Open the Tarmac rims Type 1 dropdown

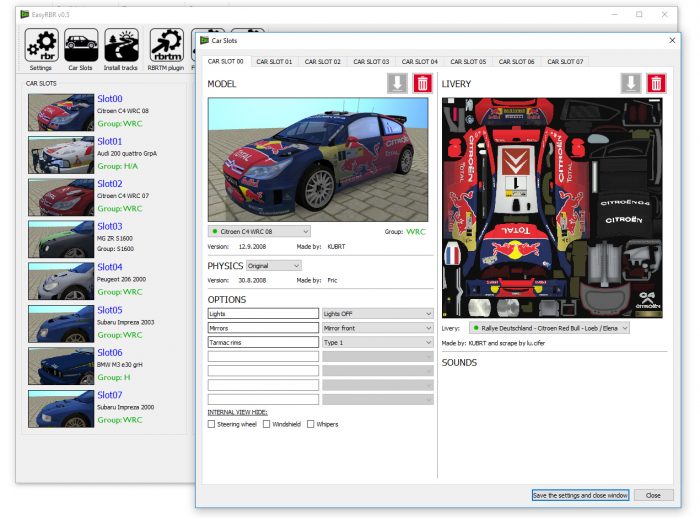click(378, 343)
